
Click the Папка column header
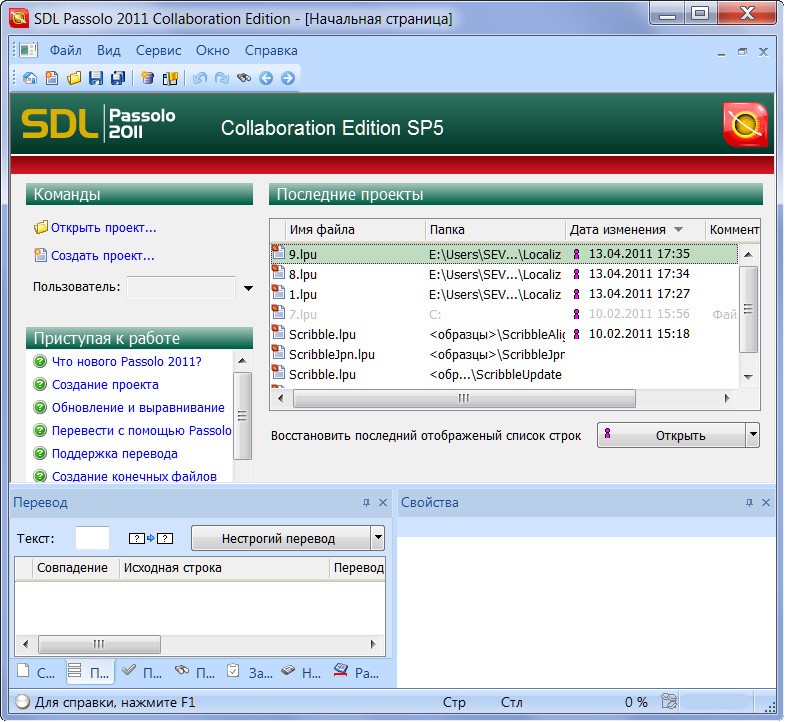pos(495,230)
